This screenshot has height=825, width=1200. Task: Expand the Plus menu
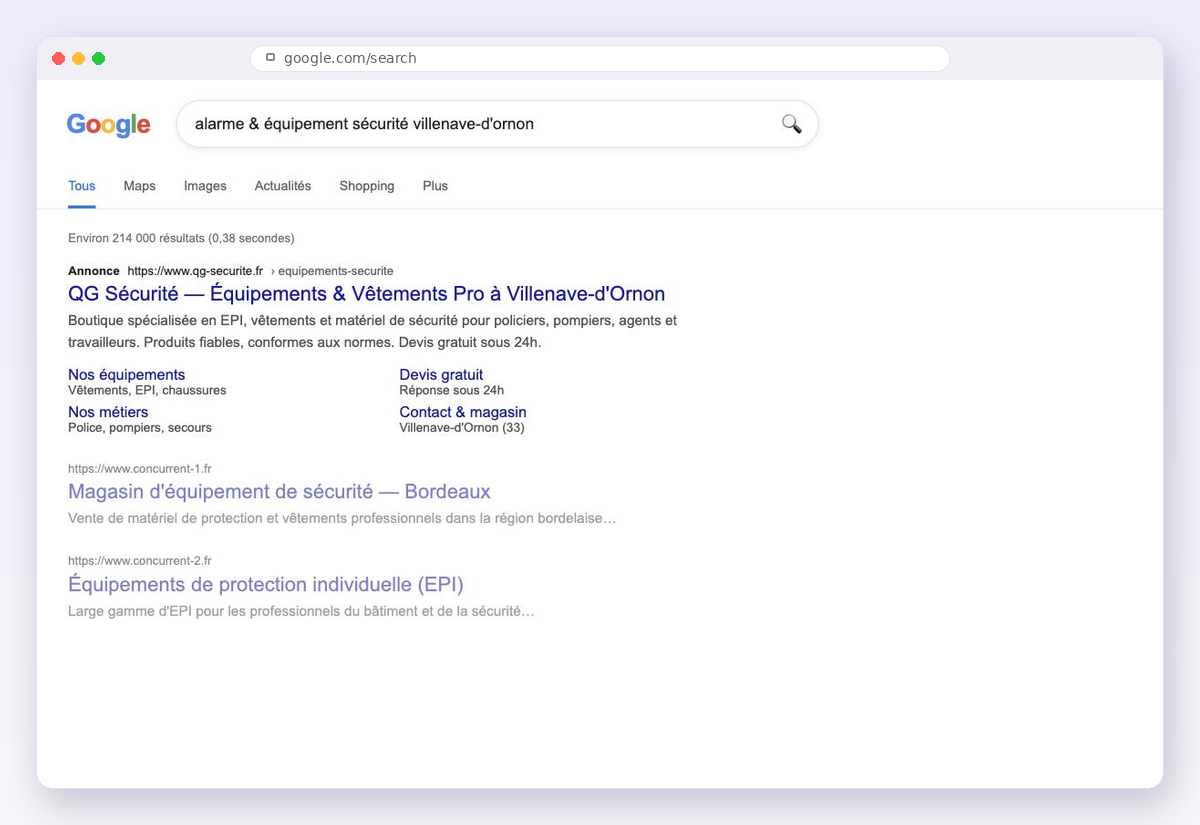click(x=435, y=186)
